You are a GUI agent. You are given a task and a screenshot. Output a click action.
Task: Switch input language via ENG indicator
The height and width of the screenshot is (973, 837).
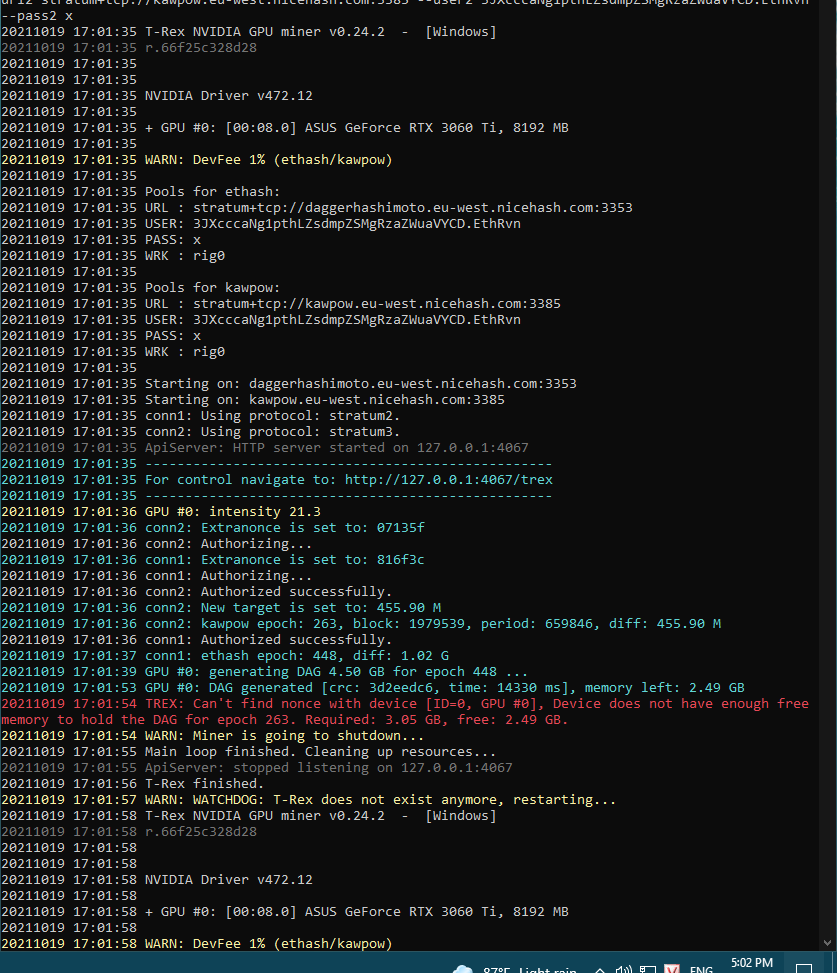[701, 969]
